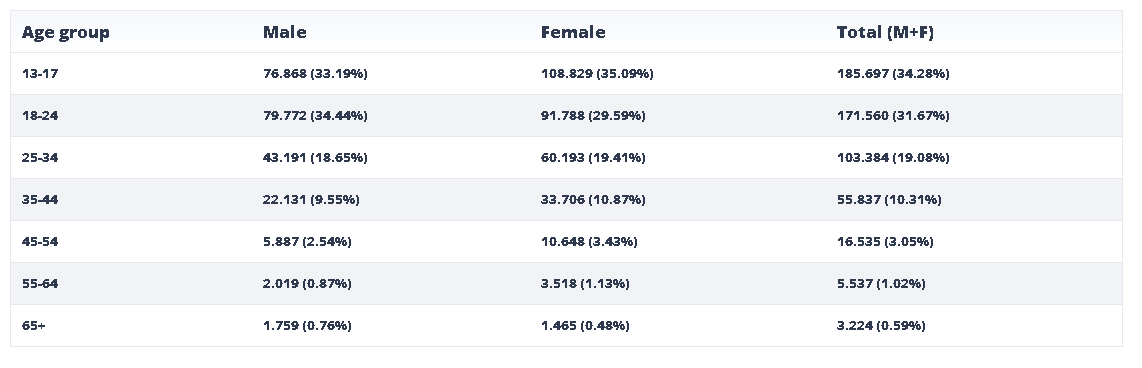Select the 55-64 age group cell
This screenshot has height=368, width=1142.
(40, 283)
